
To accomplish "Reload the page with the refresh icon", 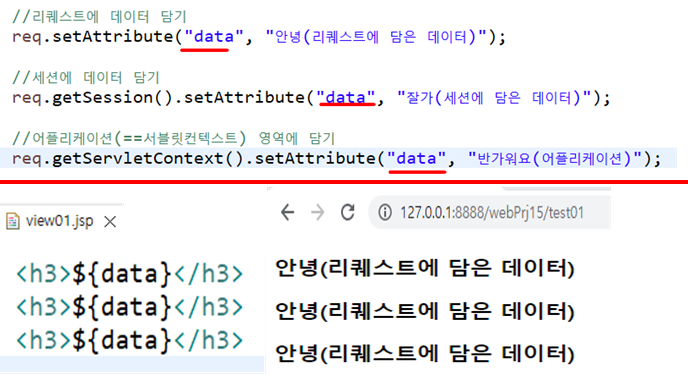I will [x=348, y=212].
